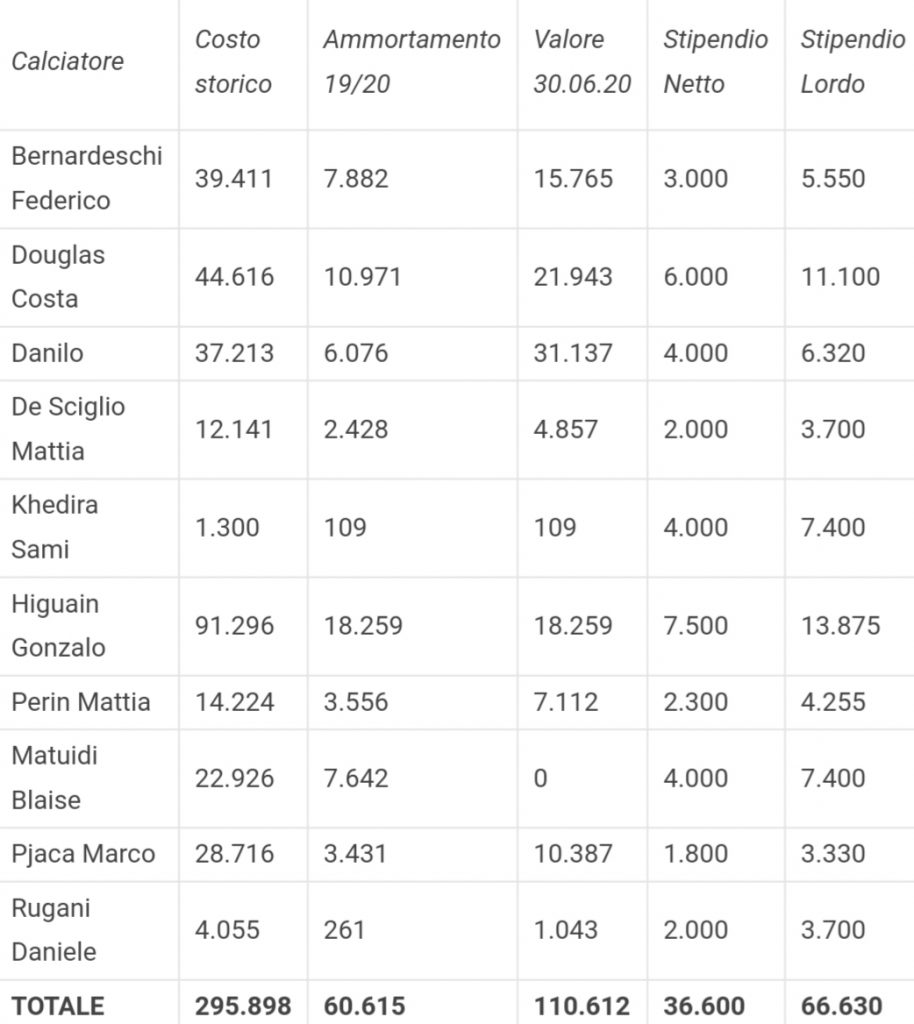Click the Valore 30.06.20 column header
The height and width of the screenshot is (1024, 914).
(582, 62)
